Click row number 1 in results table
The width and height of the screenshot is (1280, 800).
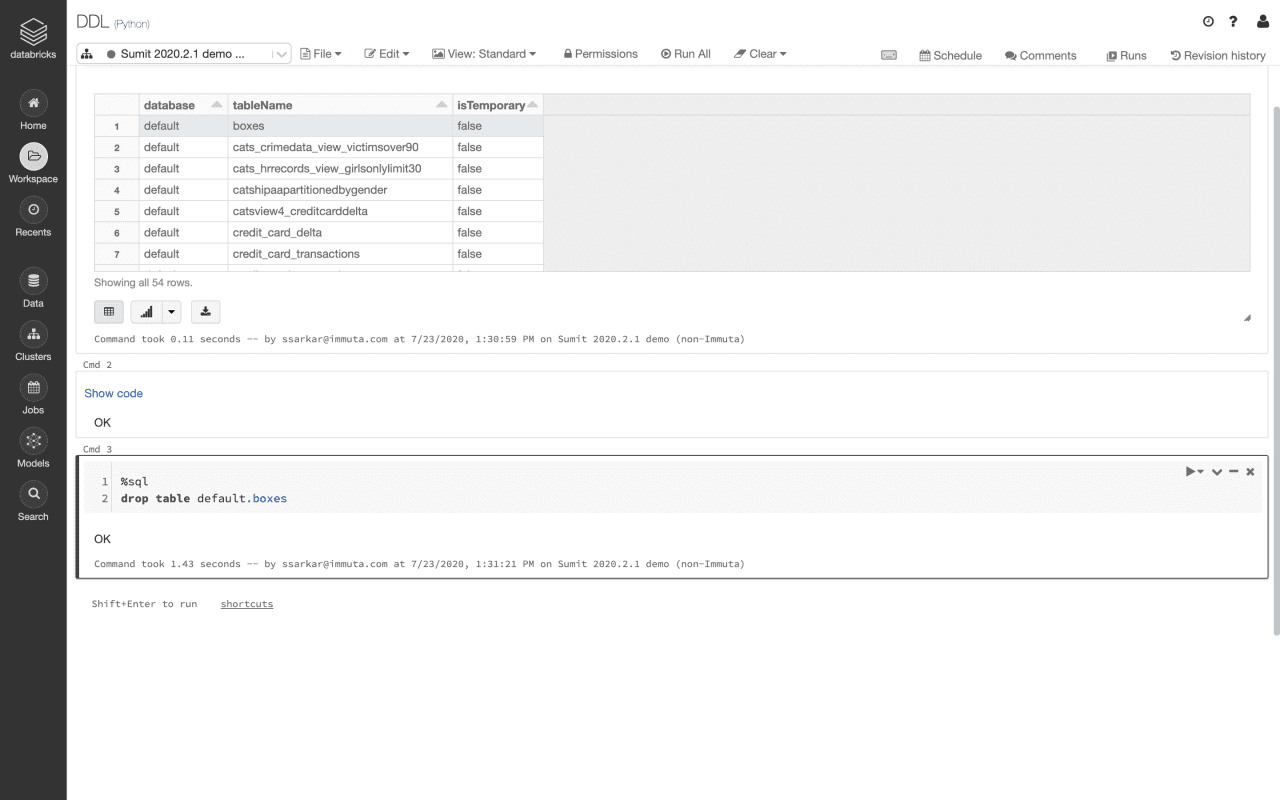click(117, 126)
